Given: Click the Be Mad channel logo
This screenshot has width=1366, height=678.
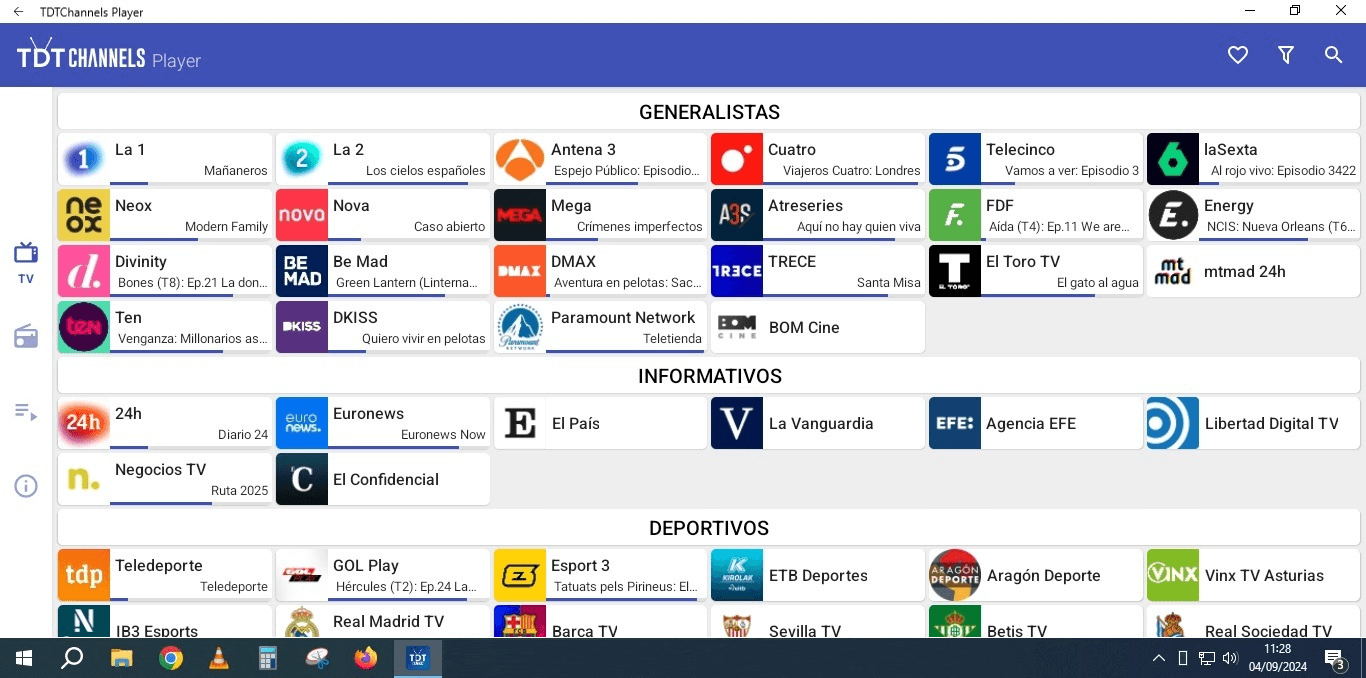Looking at the screenshot, I should click(302, 271).
